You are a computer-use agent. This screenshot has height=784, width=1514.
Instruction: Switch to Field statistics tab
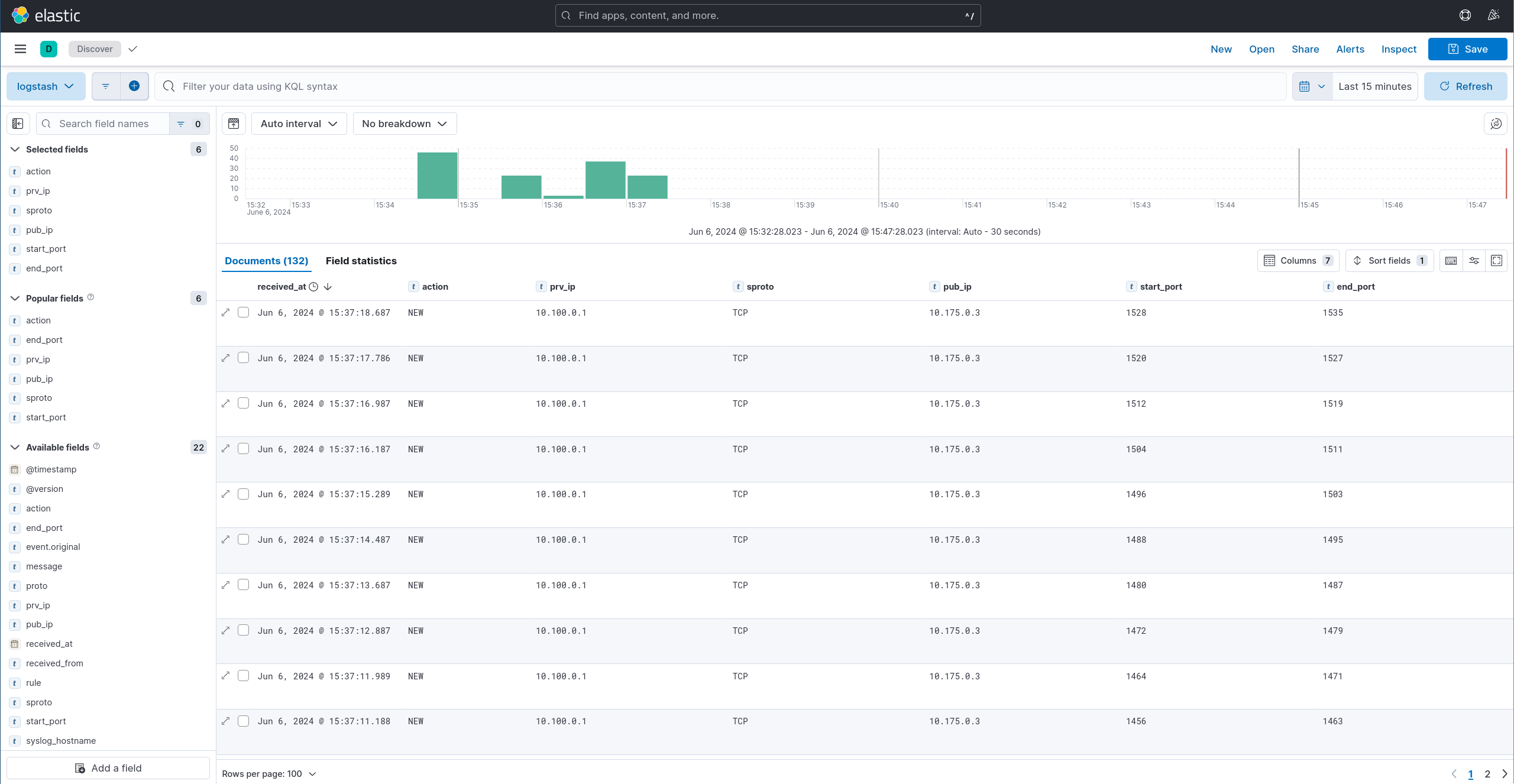pyautogui.click(x=361, y=261)
